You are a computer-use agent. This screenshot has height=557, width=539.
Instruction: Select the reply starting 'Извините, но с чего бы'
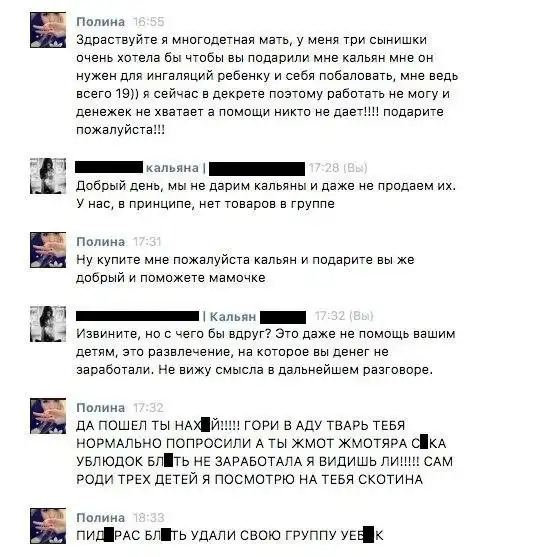[265, 352]
